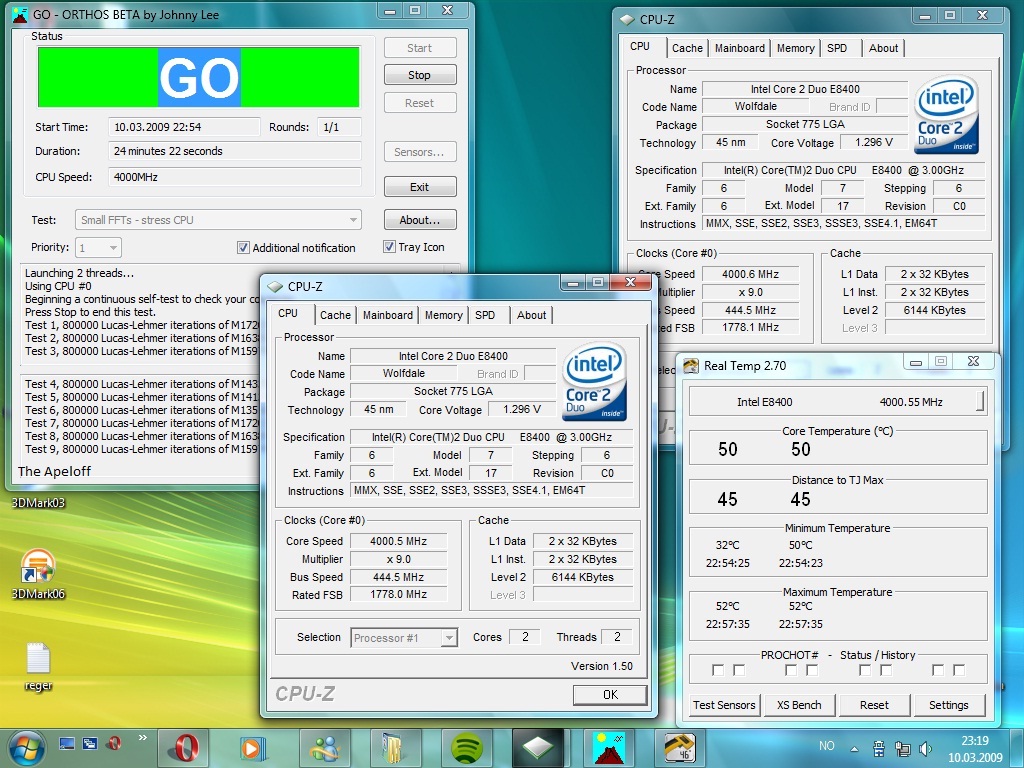Click Orthos title bar volcano icon
The image size is (1024, 768).
20,14
